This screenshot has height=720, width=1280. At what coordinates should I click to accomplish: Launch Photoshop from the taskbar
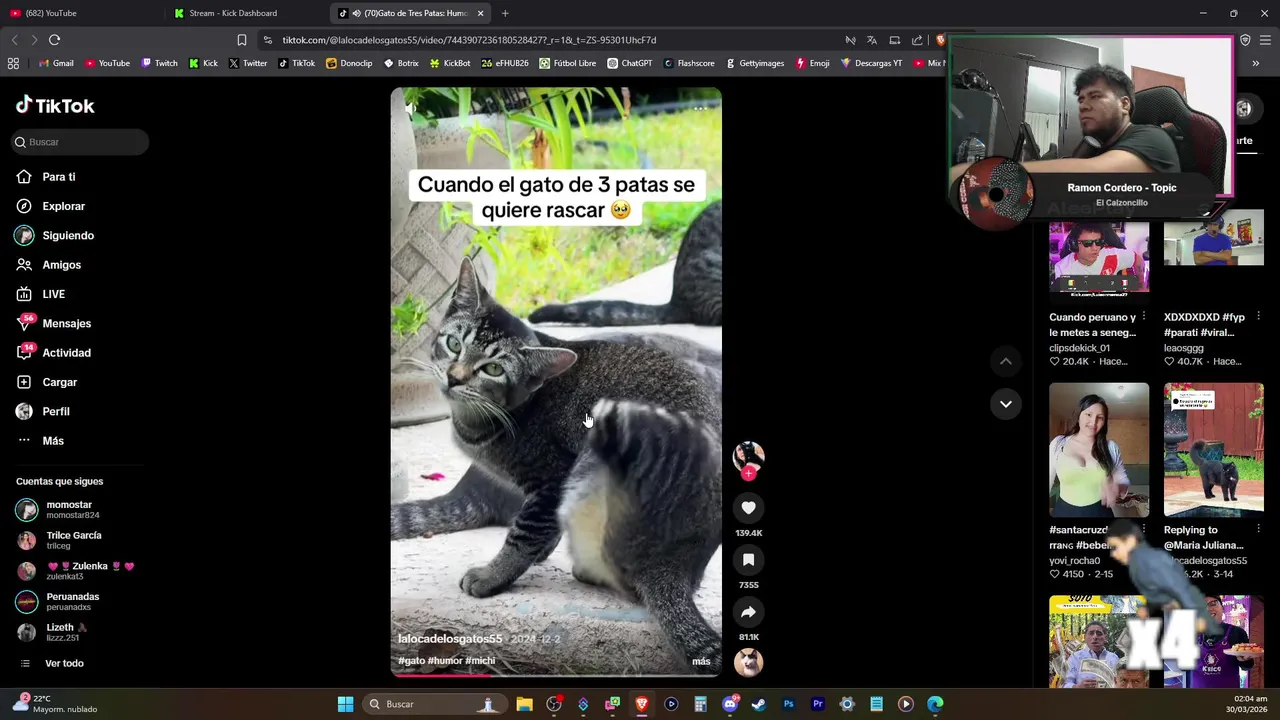point(788,704)
